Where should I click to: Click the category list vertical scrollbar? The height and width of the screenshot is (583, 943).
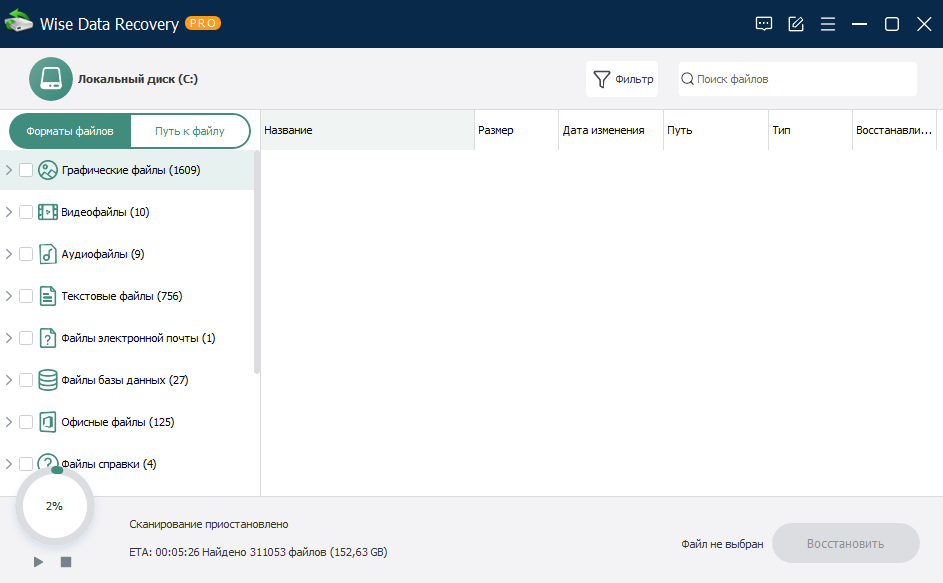pyautogui.click(x=257, y=262)
